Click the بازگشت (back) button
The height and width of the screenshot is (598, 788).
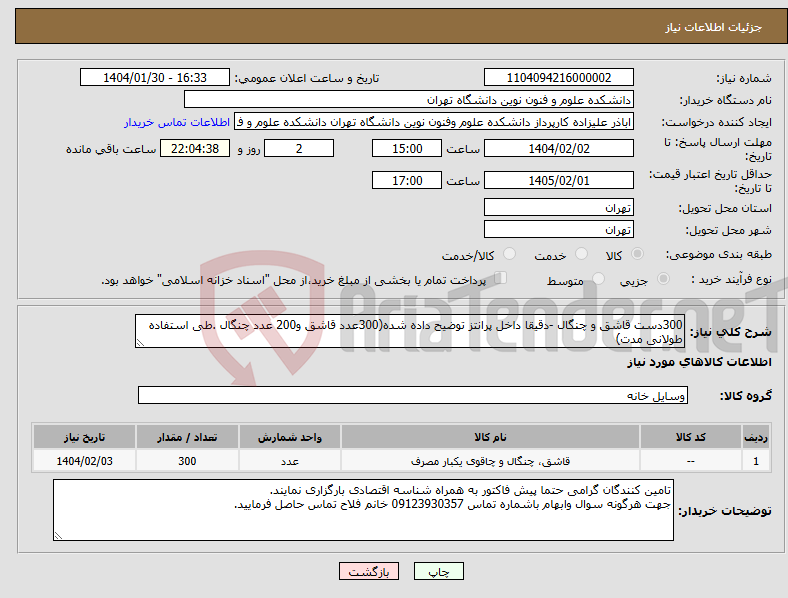click(369, 571)
